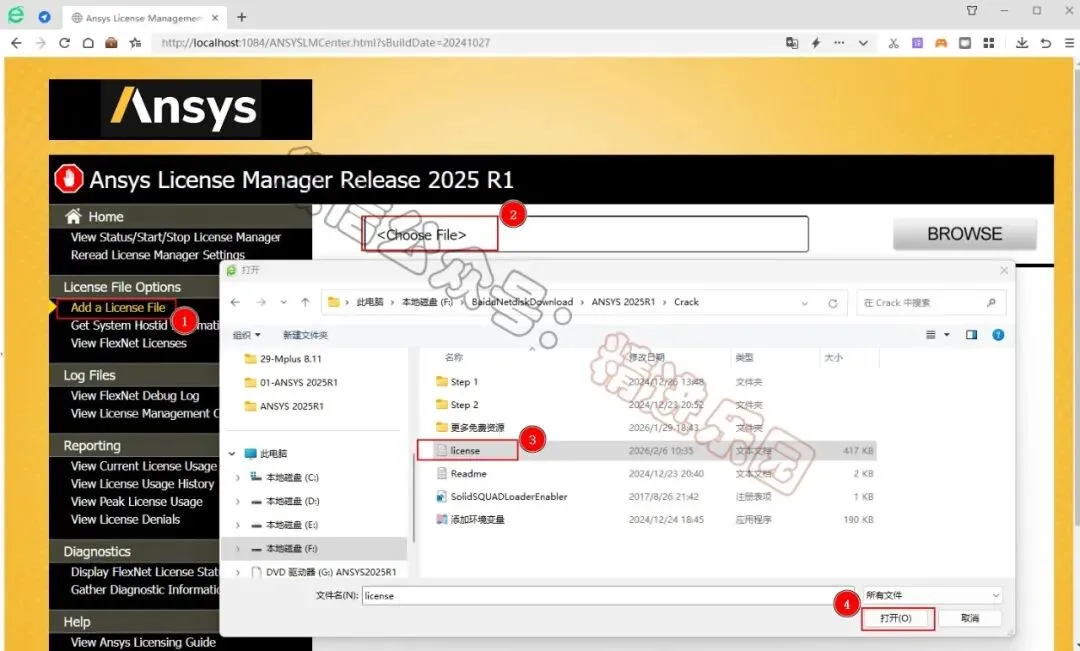Reload the page with refresh icon
The height and width of the screenshot is (651, 1080).
coord(64,43)
